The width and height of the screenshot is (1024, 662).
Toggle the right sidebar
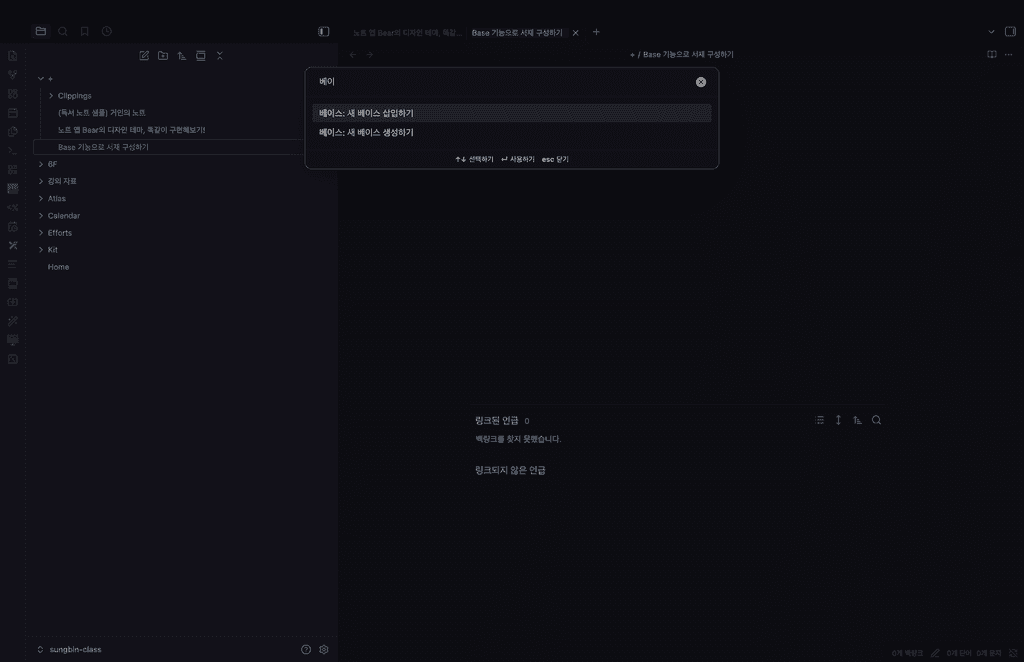click(x=1010, y=31)
